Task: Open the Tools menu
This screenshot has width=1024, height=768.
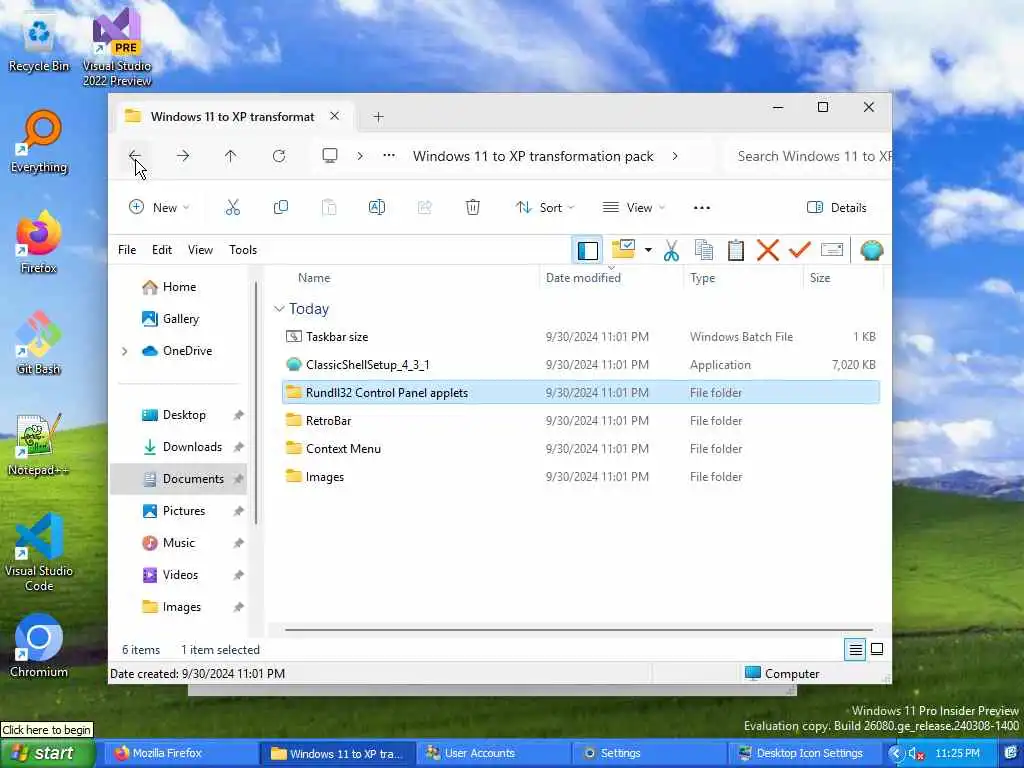Action: coord(243,250)
